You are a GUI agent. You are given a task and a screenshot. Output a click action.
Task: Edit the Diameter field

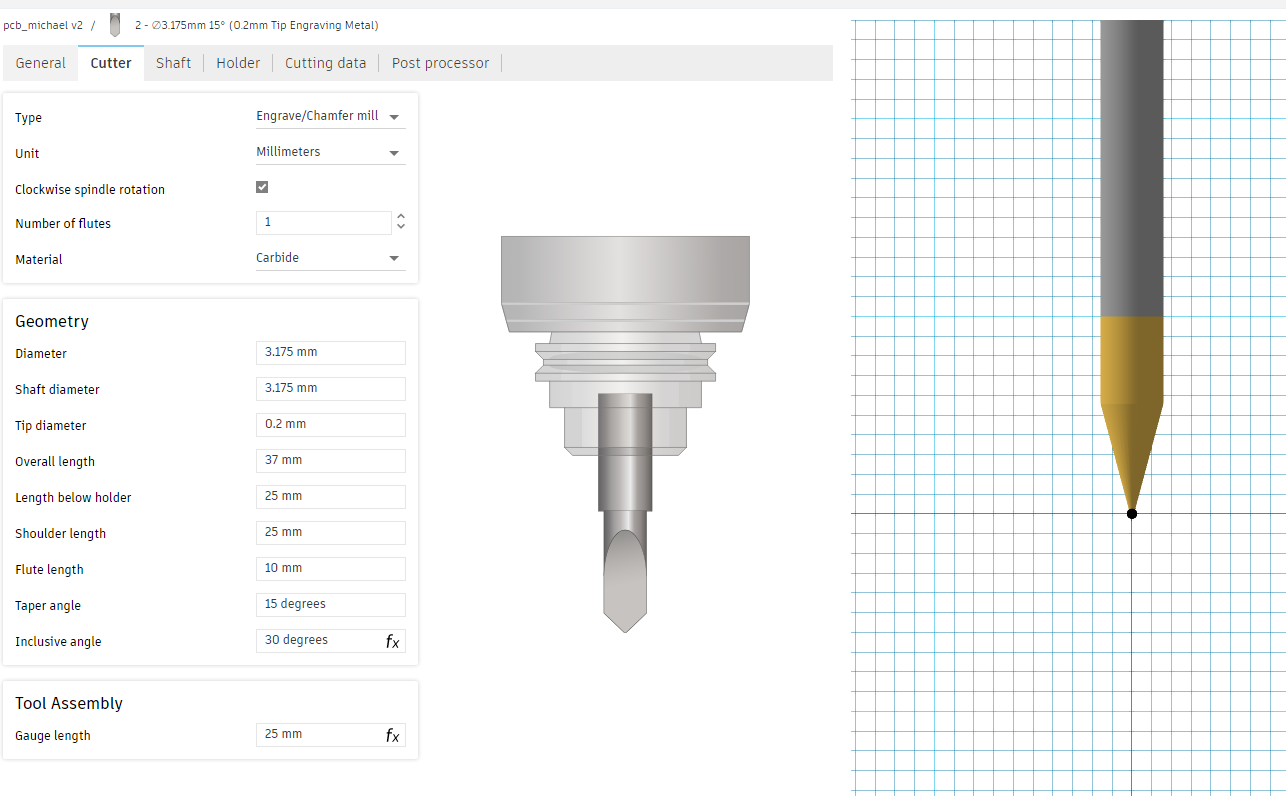click(331, 353)
